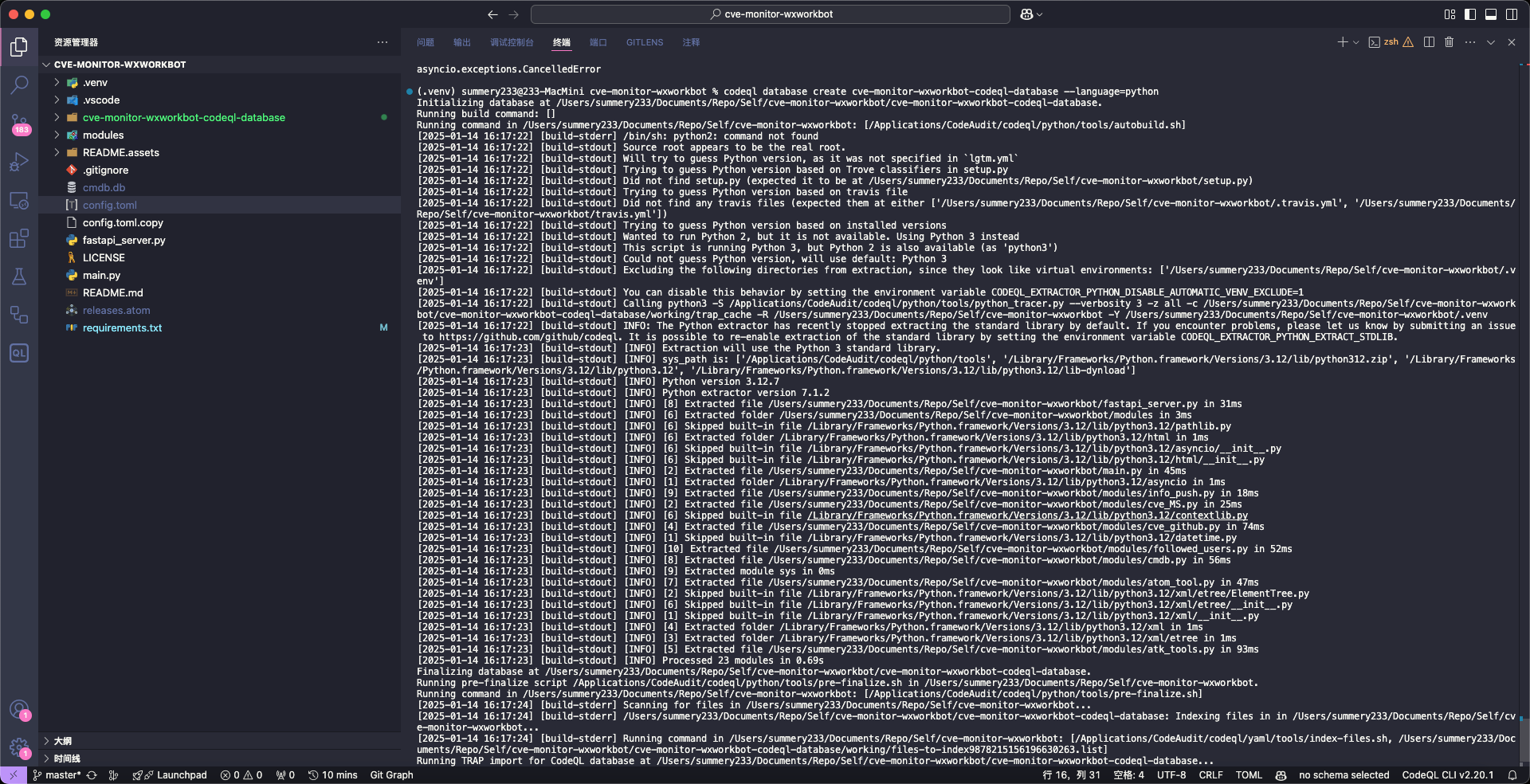Viewport: 1530px width, 784px height.
Task: Open the CodeQL view in activity bar
Action: pyautogui.click(x=19, y=353)
